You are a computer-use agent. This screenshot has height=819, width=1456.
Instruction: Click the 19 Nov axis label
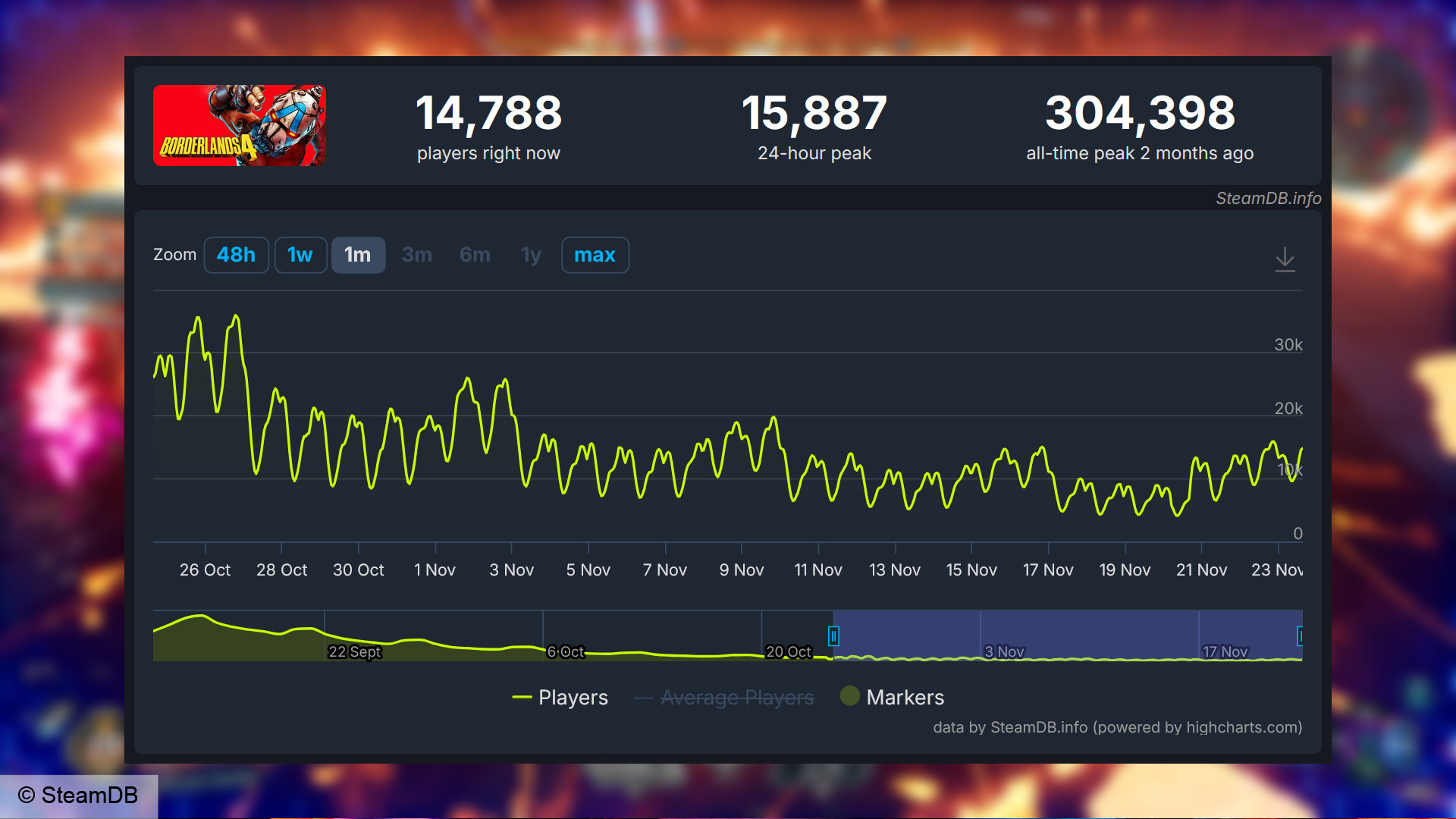point(1125,570)
